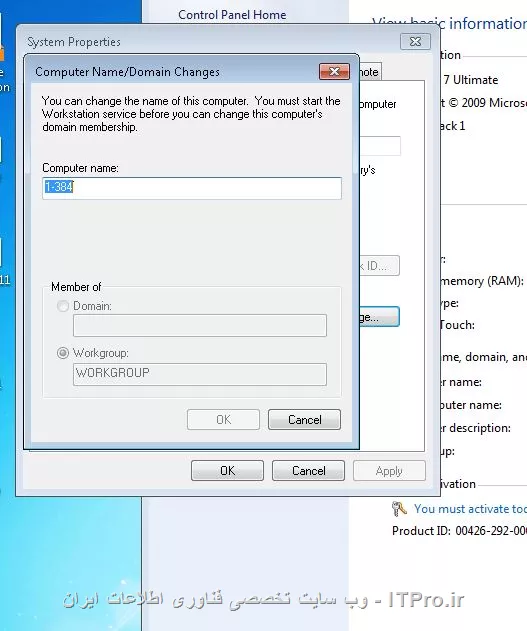Click the WORKGROUP text field
The height and width of the screenshot is (631, 527).
pyautogui.click(x=200, y=374)
